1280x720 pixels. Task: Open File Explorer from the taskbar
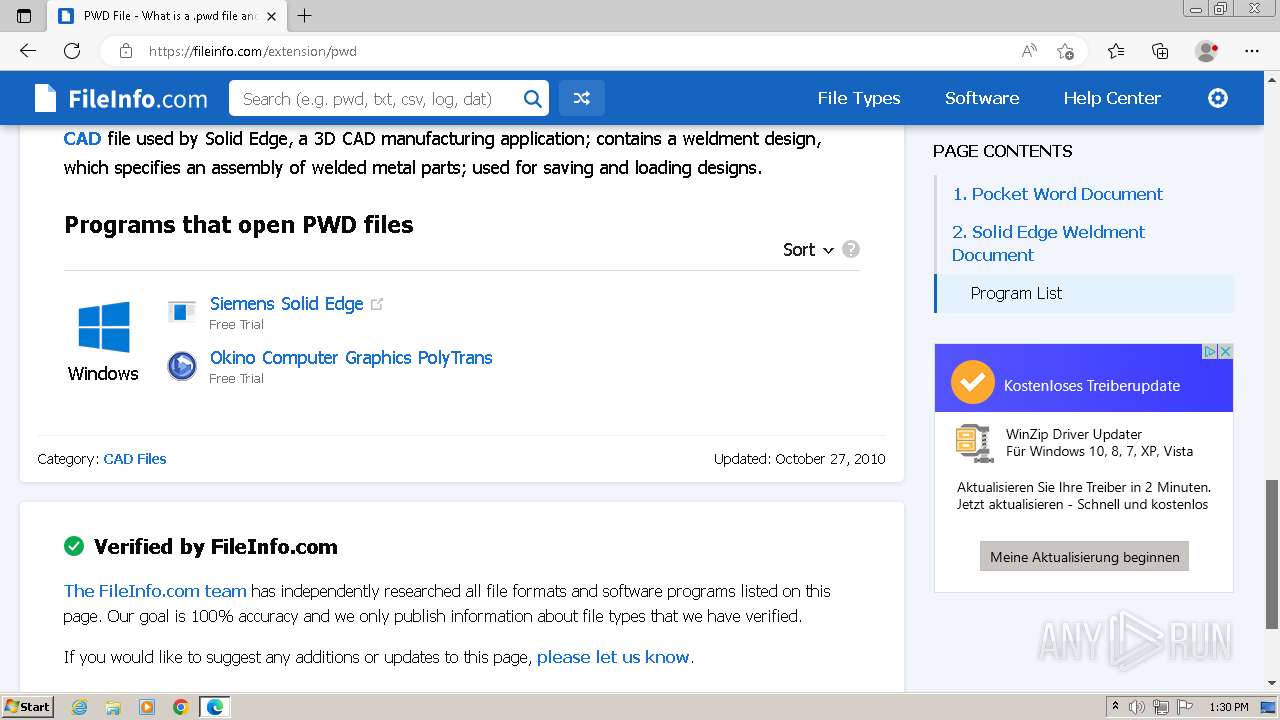[x=113, y=707]
